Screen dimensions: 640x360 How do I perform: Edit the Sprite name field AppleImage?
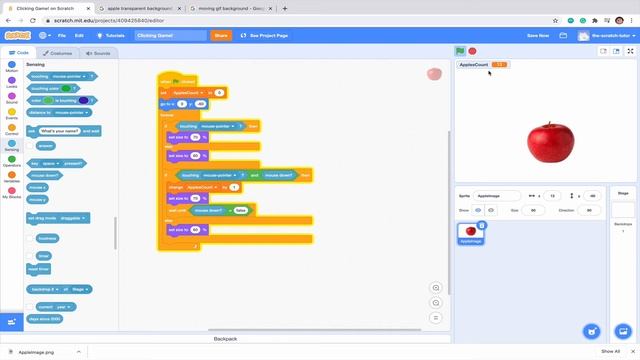point(497,196)
